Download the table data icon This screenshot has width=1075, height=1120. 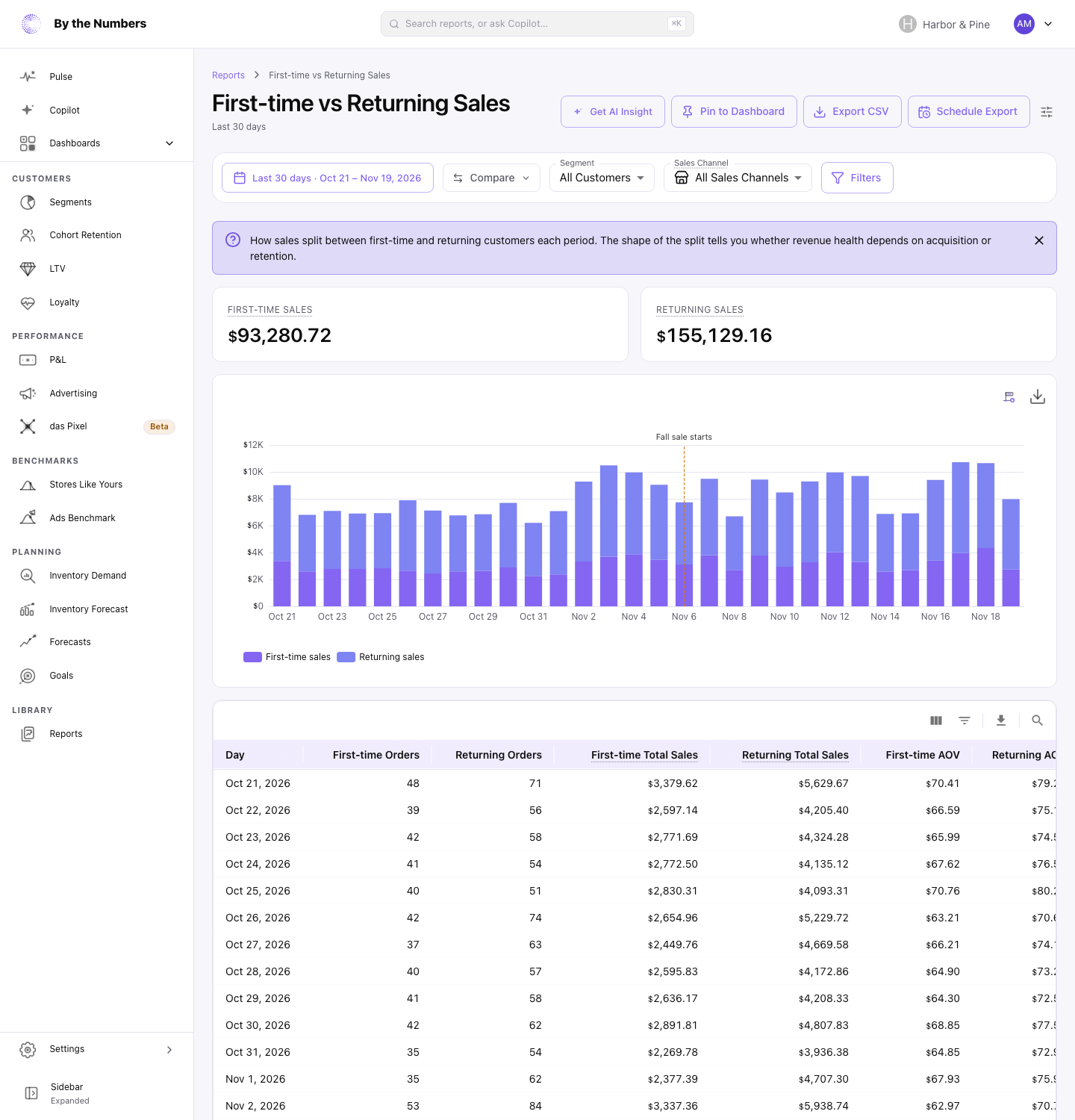pos(1001,721)
